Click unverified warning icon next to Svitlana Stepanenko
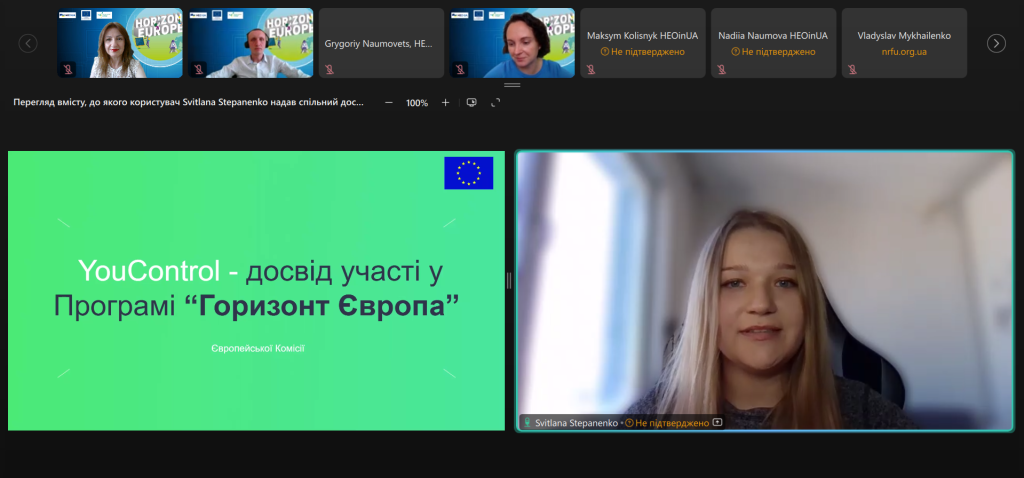Viewport: 1024px width, 478px height. click(629, 423)
